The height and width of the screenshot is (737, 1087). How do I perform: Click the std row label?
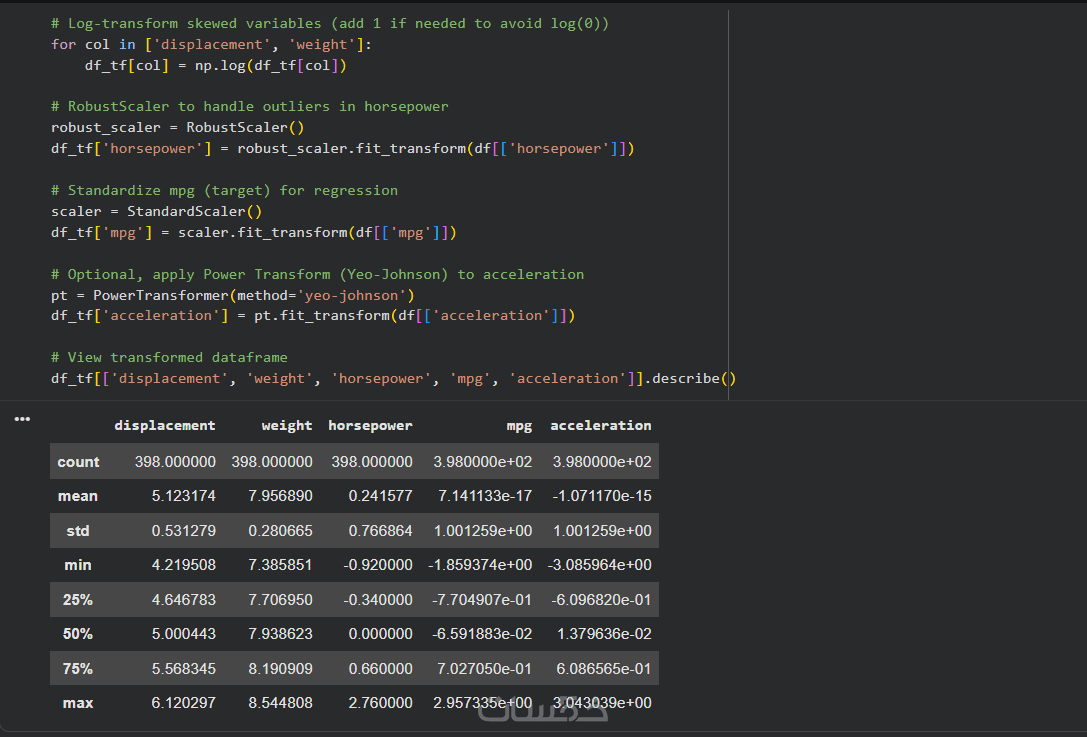coord(78,530)
